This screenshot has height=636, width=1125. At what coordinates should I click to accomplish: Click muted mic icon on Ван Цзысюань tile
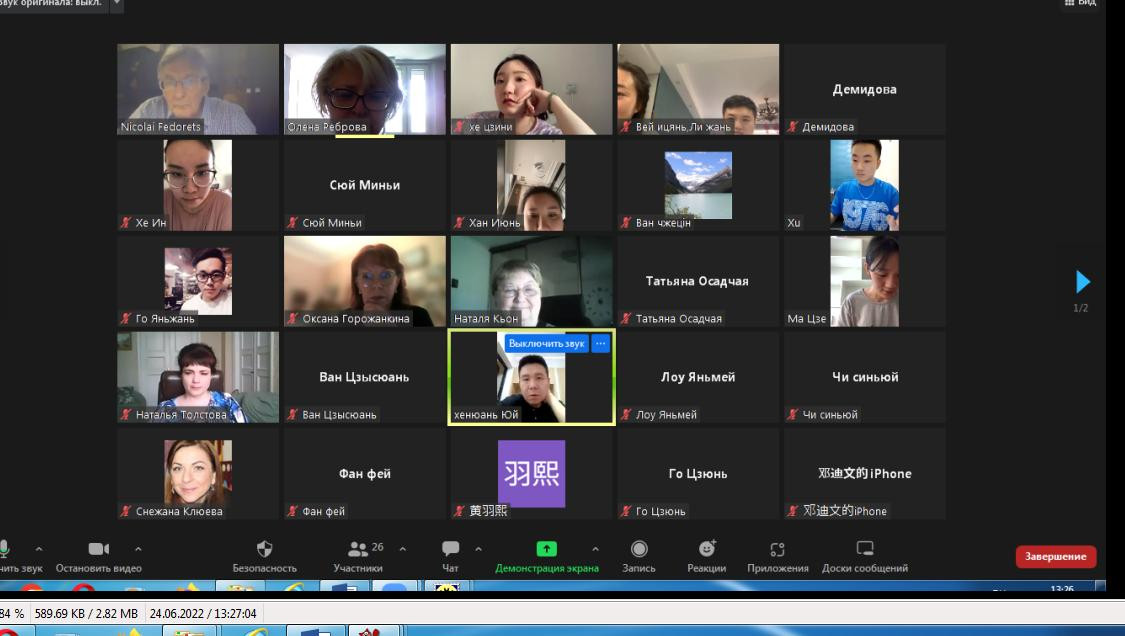coord(293,415)
